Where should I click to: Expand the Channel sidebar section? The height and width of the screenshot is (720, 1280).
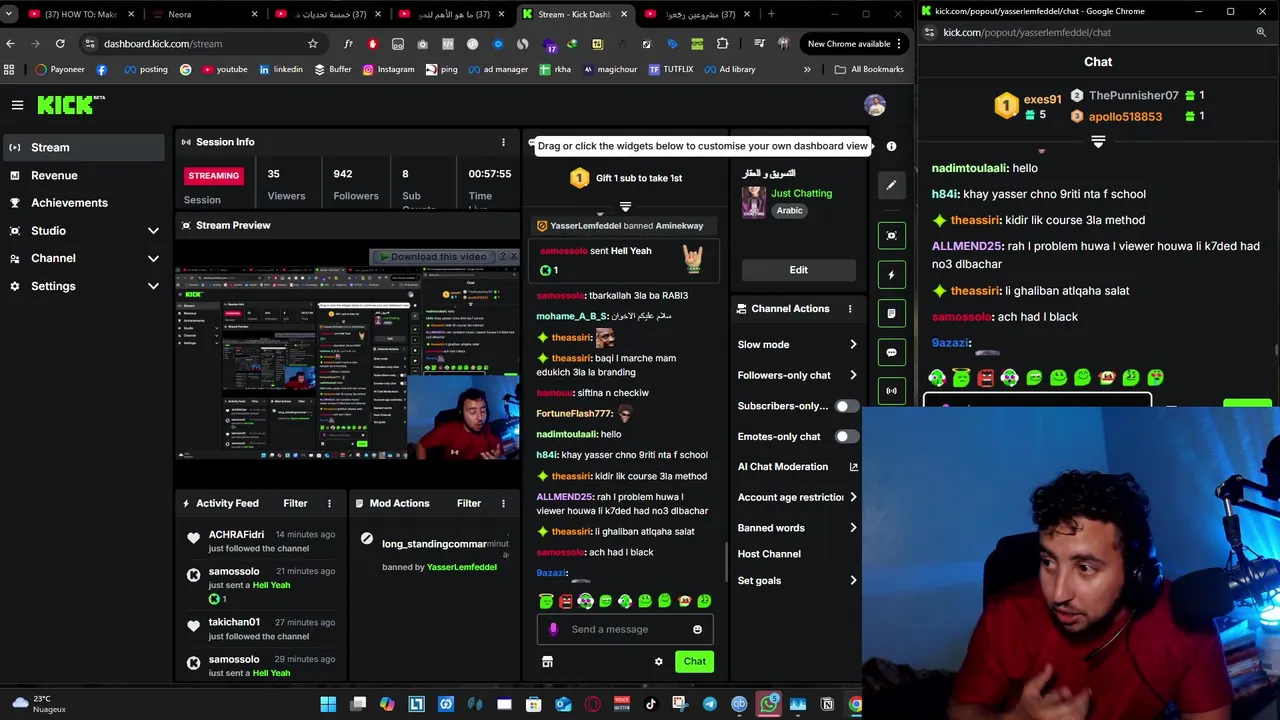(x=153, y=258)
